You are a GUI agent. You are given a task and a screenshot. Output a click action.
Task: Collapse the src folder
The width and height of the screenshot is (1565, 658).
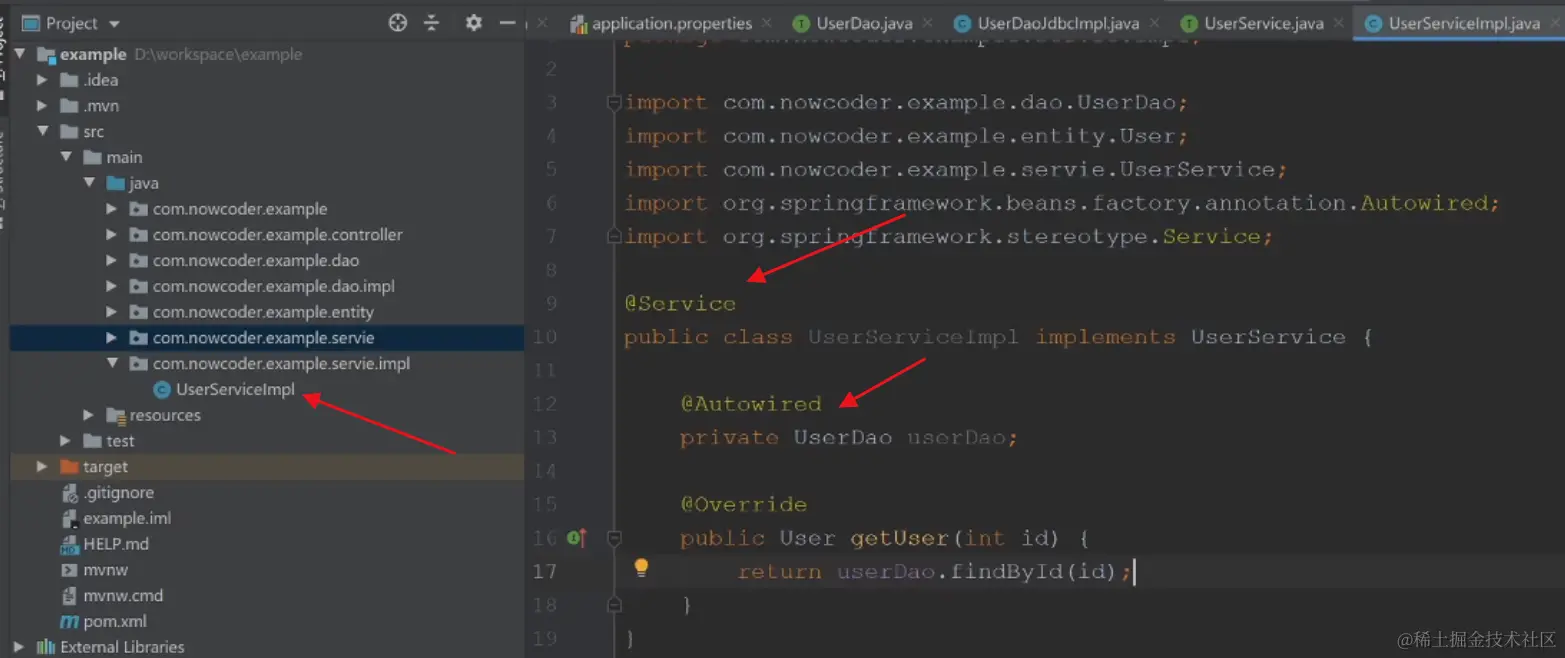click(x=42, y=131)
